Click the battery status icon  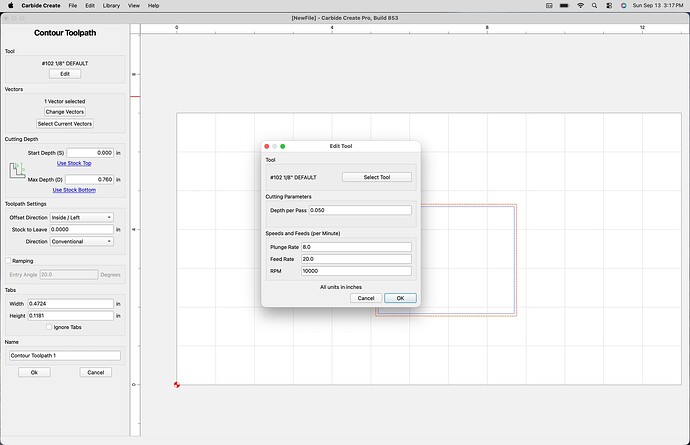pyautogui.click(x=565, y=6)
